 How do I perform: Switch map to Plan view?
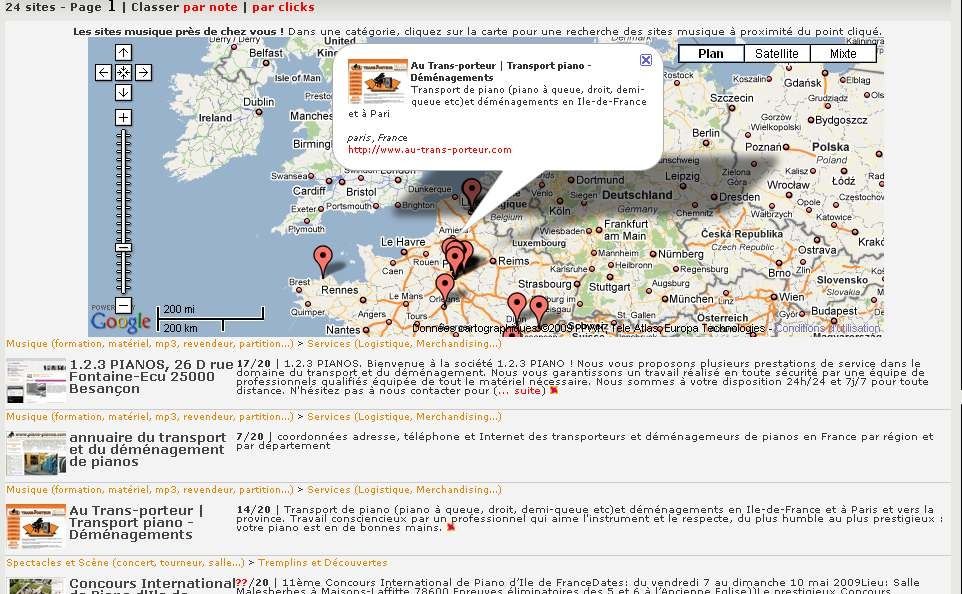(711, 53)
